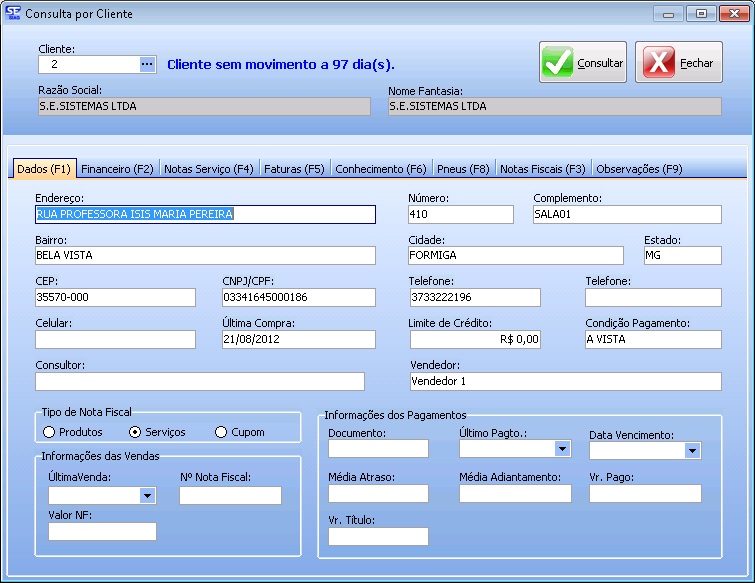Select the Produtos radio button

point(49,432)
